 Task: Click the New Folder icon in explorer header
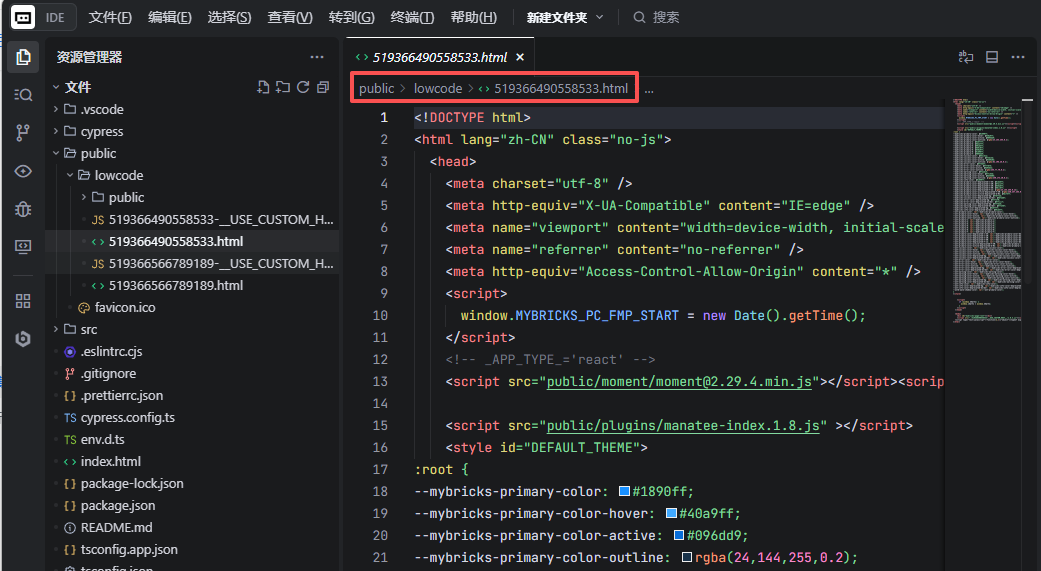click(x=283, y=87)
